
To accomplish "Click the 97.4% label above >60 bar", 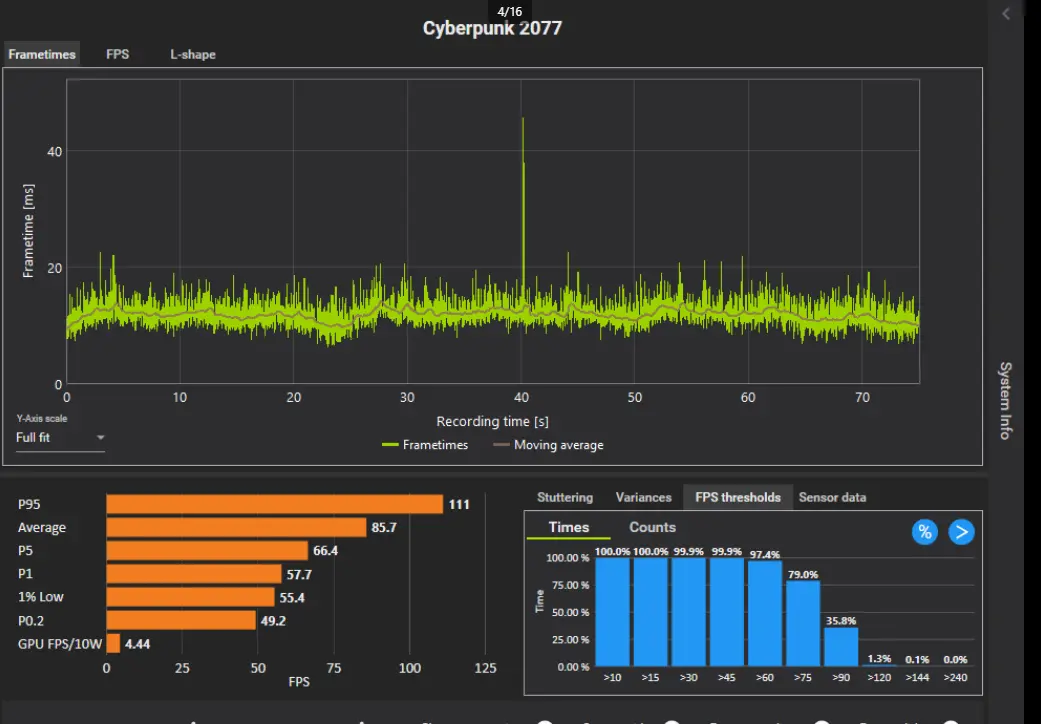I will tap(765, 555).
